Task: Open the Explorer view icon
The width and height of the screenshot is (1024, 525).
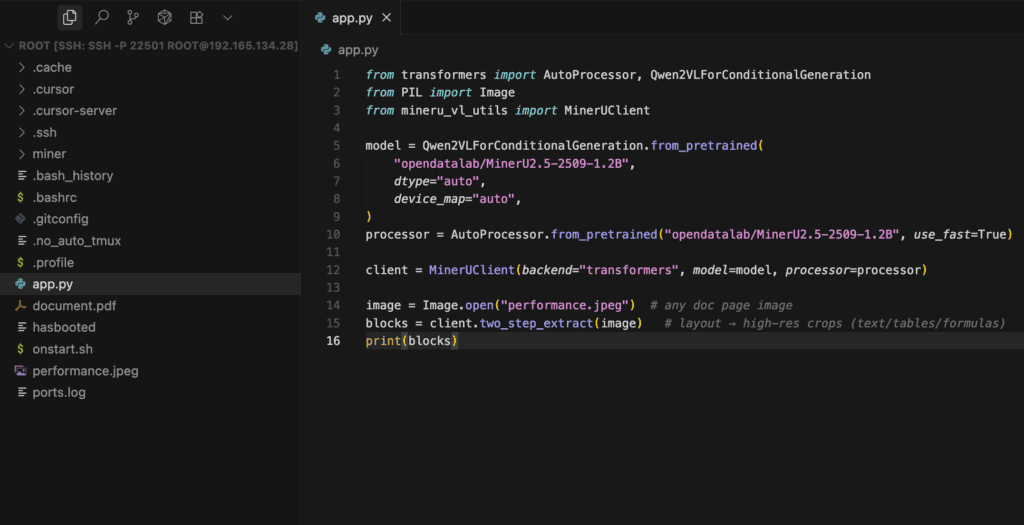Action: coord(69,17)
